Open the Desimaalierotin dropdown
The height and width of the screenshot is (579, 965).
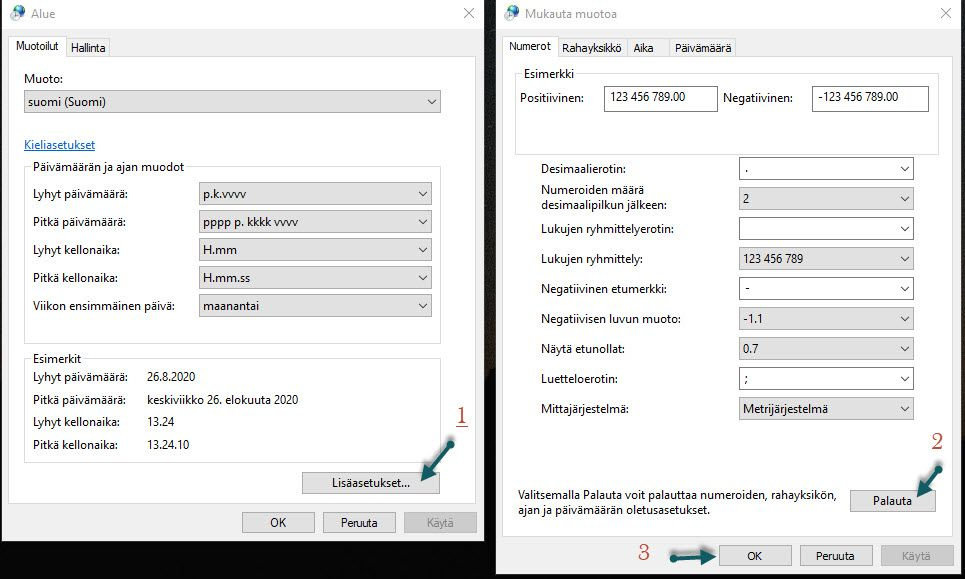click(826, 169)
